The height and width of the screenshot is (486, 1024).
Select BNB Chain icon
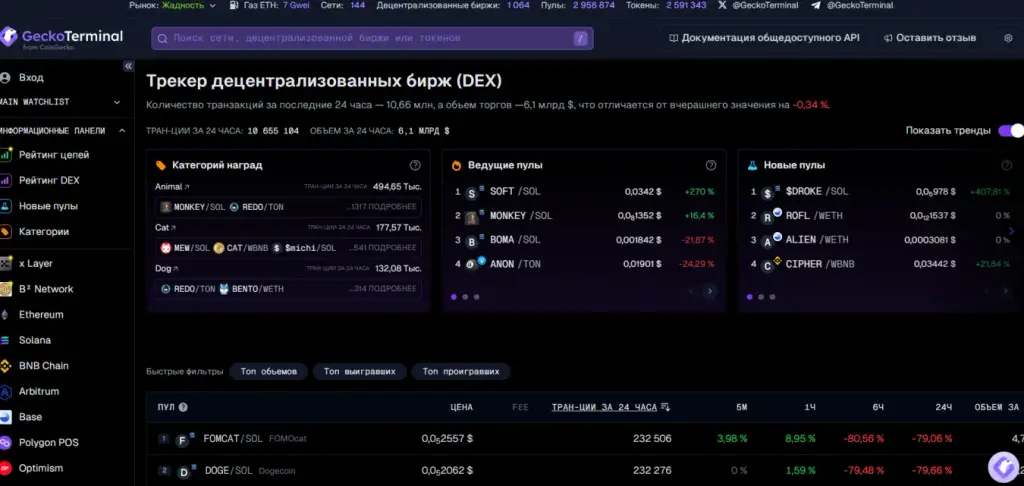point(6,366)
